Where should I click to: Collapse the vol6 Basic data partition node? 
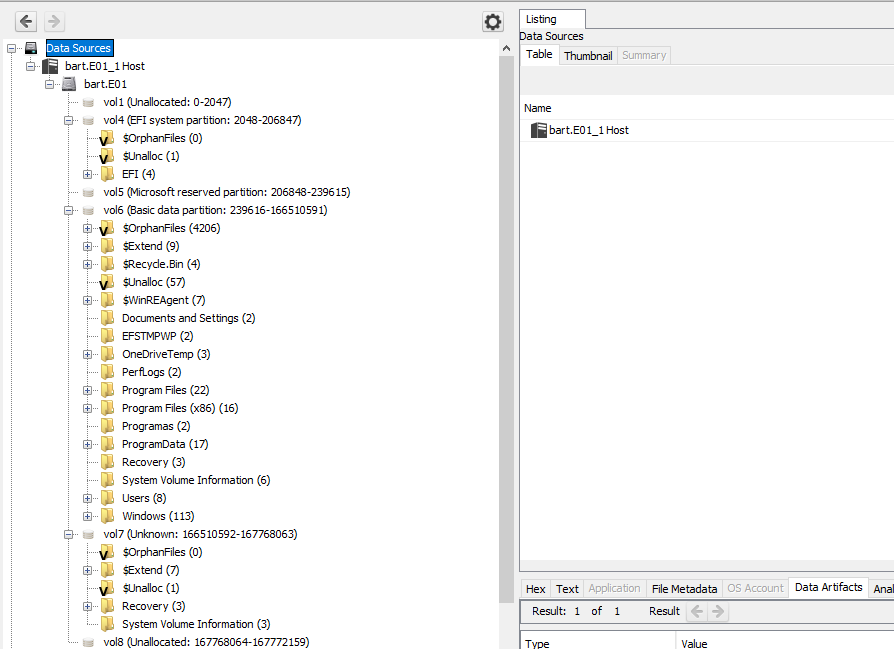pyautogui.click(x=69, y=210)
